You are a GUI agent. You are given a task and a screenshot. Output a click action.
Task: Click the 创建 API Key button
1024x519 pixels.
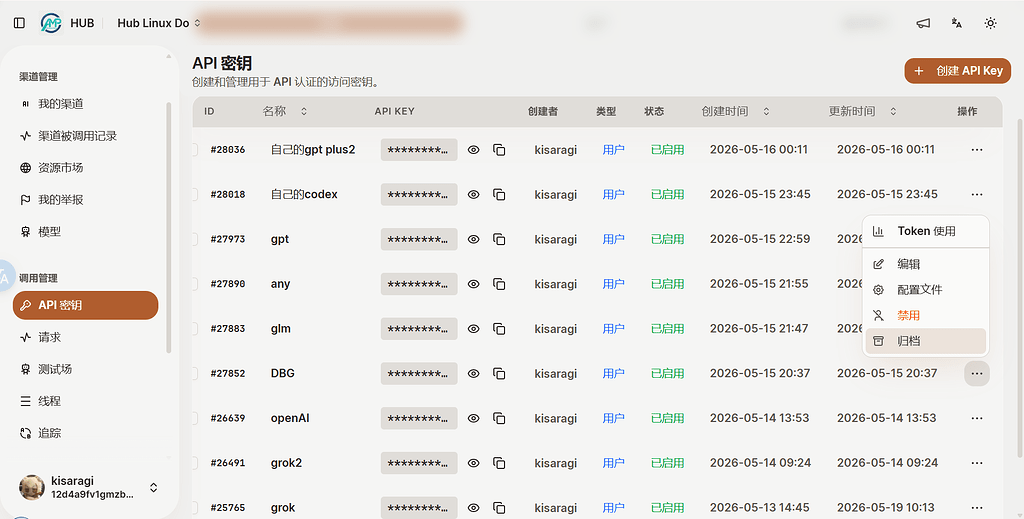(x=957, y=71)
